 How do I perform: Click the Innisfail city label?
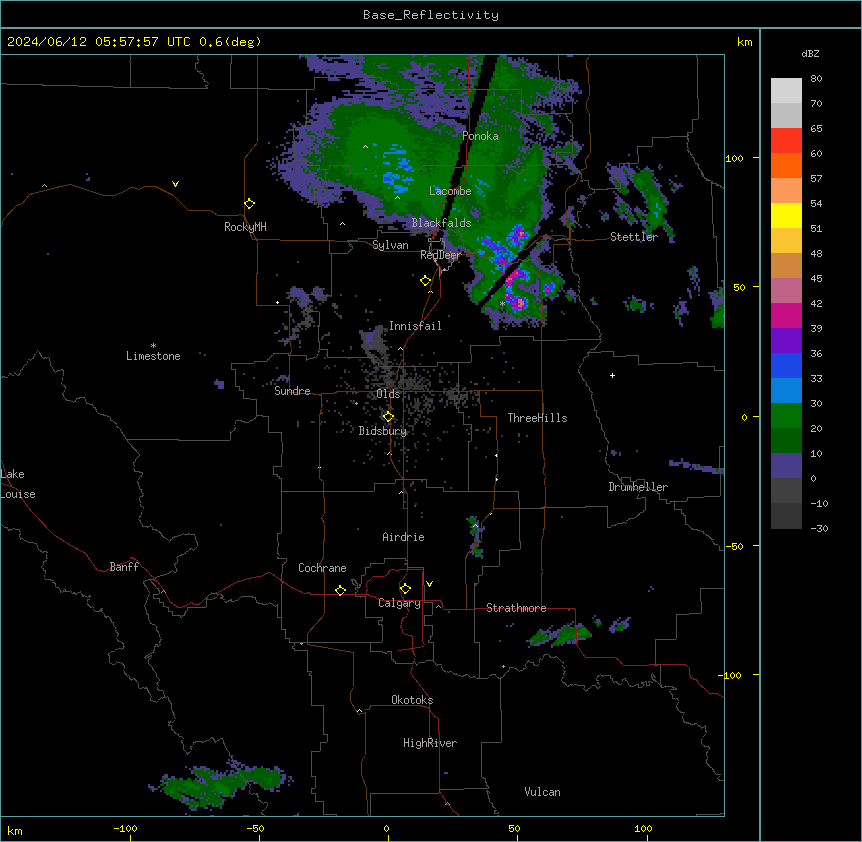415,326
